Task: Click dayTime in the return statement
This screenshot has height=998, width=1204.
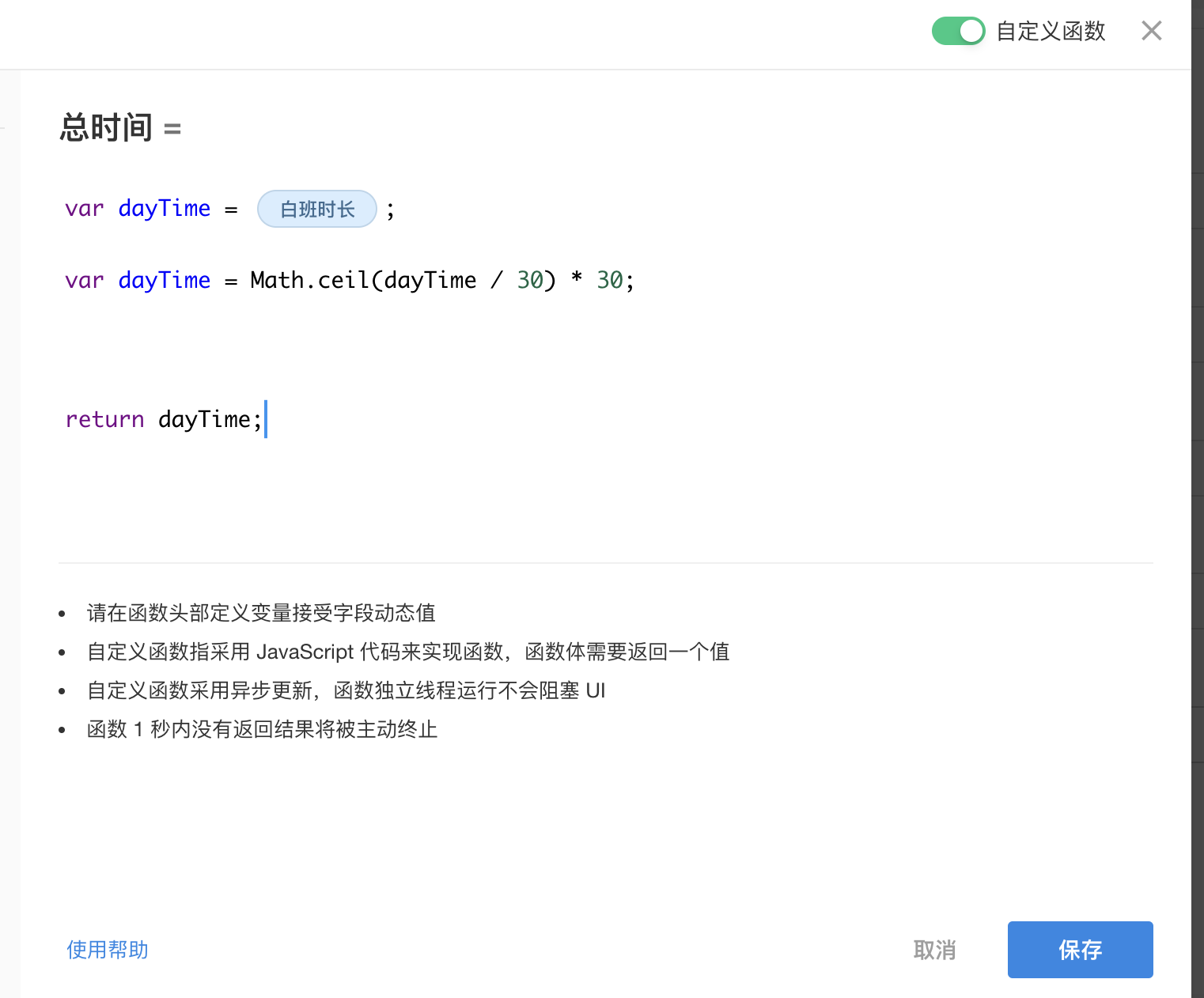Action: (x=204, y=419)
